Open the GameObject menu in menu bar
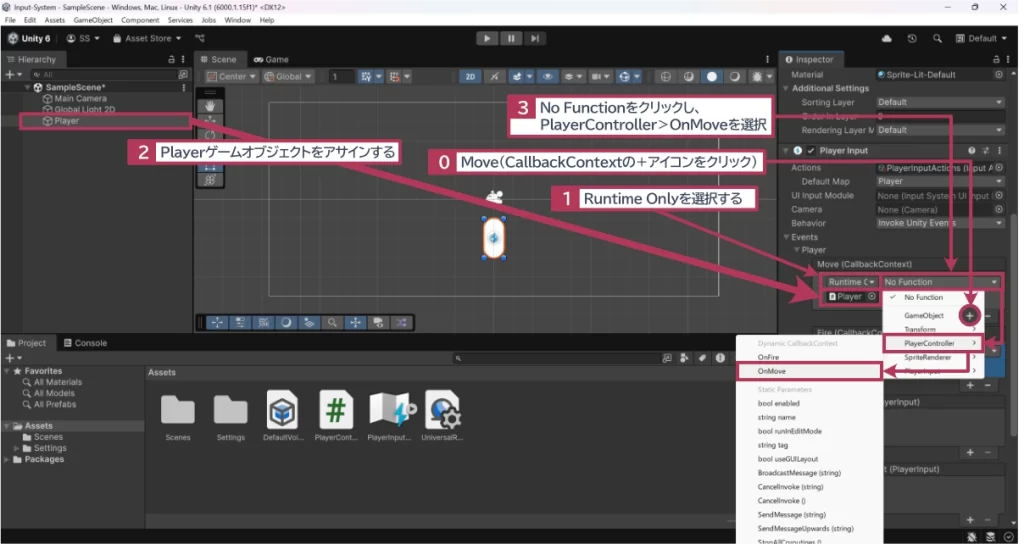The width and height of the screenshot is (1024, 544). (x=93, y=20)
